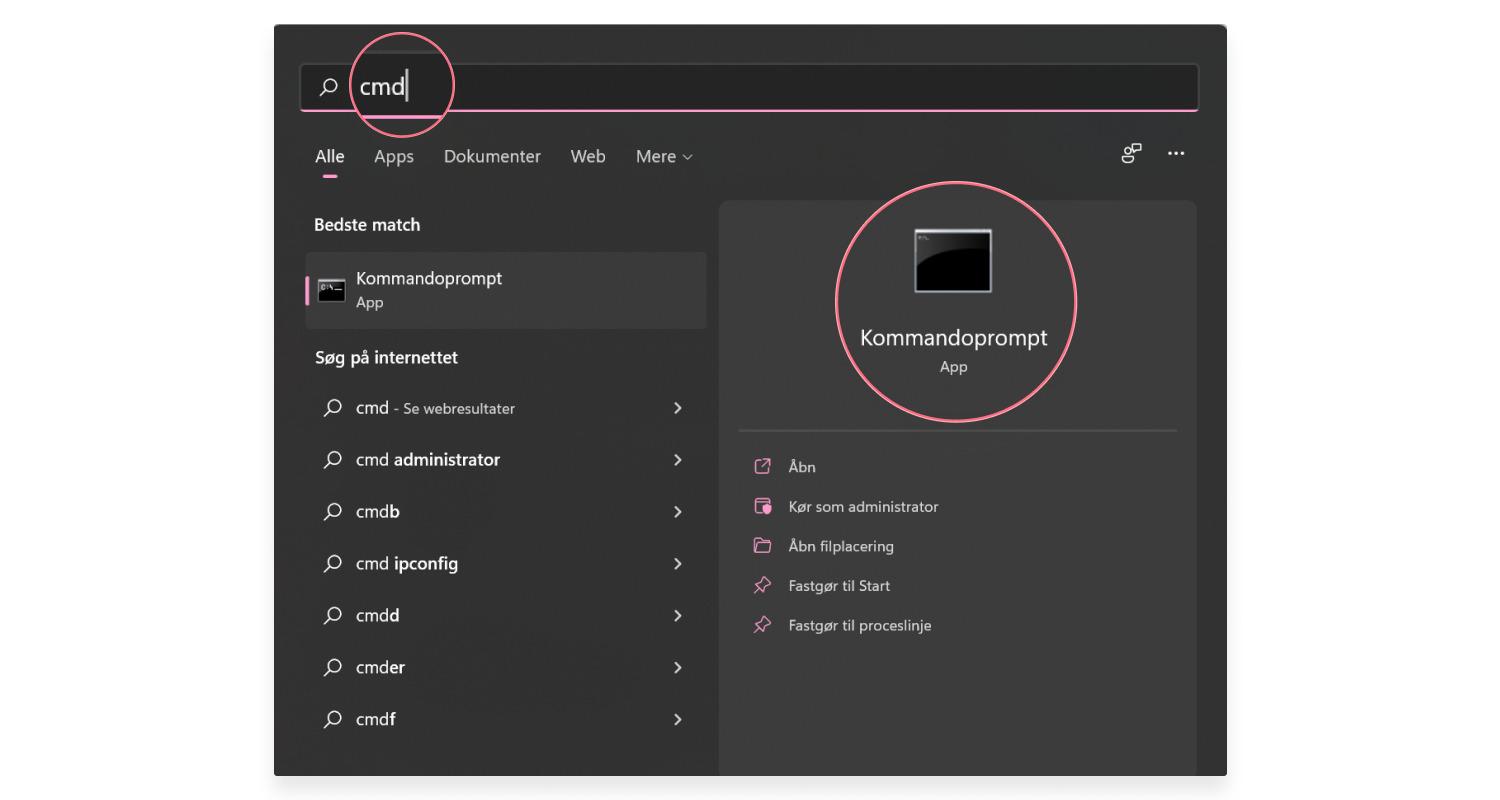The image size is (1500, 800).
Task: Choose Åbn filplacering
Action: pos(841,546)
